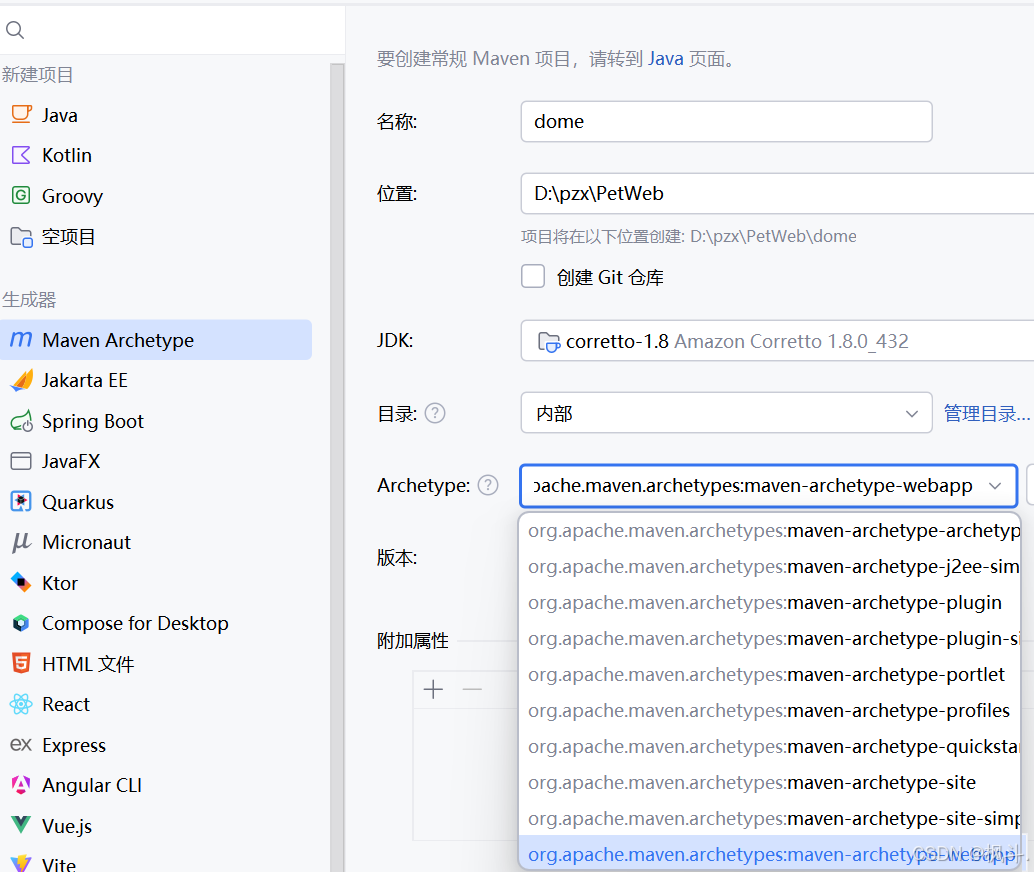Pick the maven-archetype-profiles option

click(x=770, y=710)
